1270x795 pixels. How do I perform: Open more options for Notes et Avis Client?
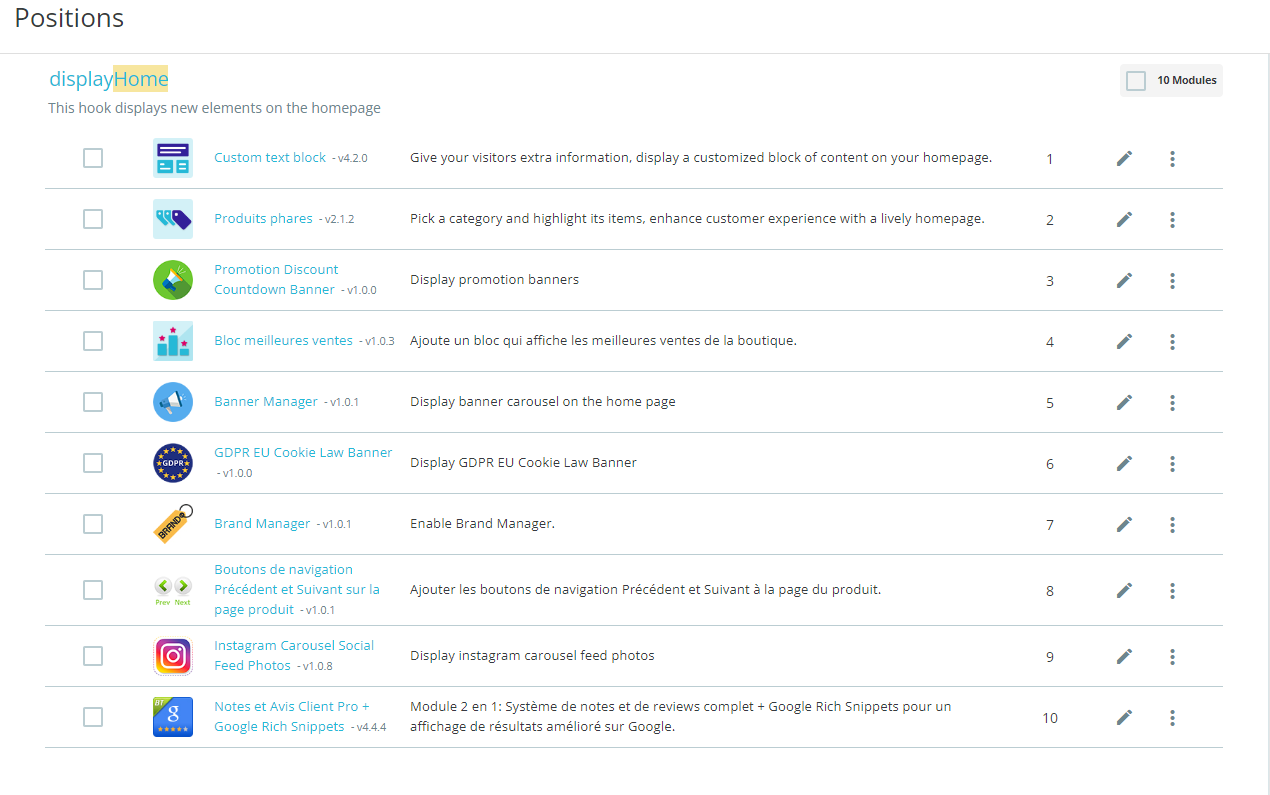pyautogui.click(x=1172, y=717)
